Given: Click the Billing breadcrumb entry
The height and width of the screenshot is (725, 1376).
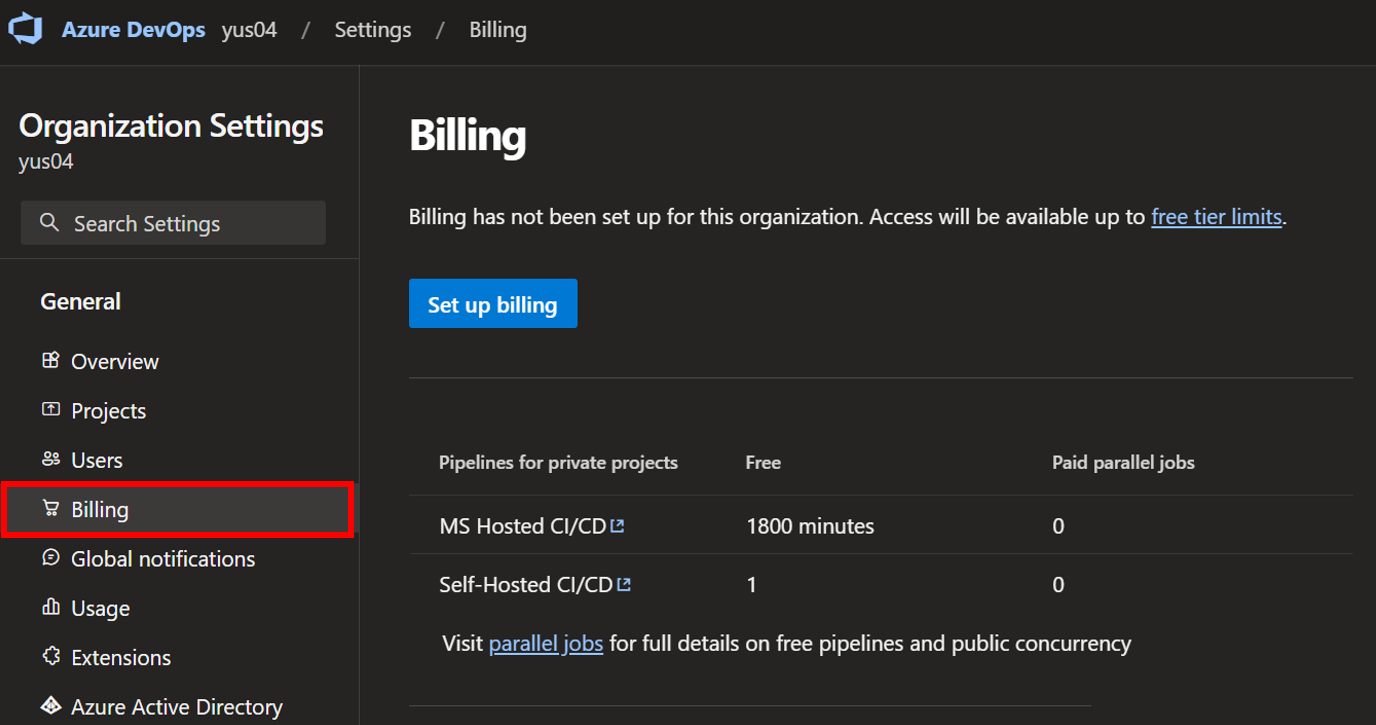Looking at the screenshot, I should click(x=497, y=29).
